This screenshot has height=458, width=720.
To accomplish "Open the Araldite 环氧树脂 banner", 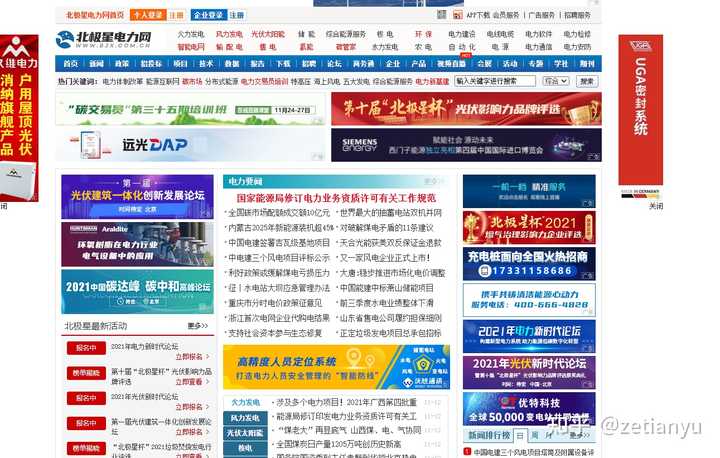I will [x=137, y=244].
